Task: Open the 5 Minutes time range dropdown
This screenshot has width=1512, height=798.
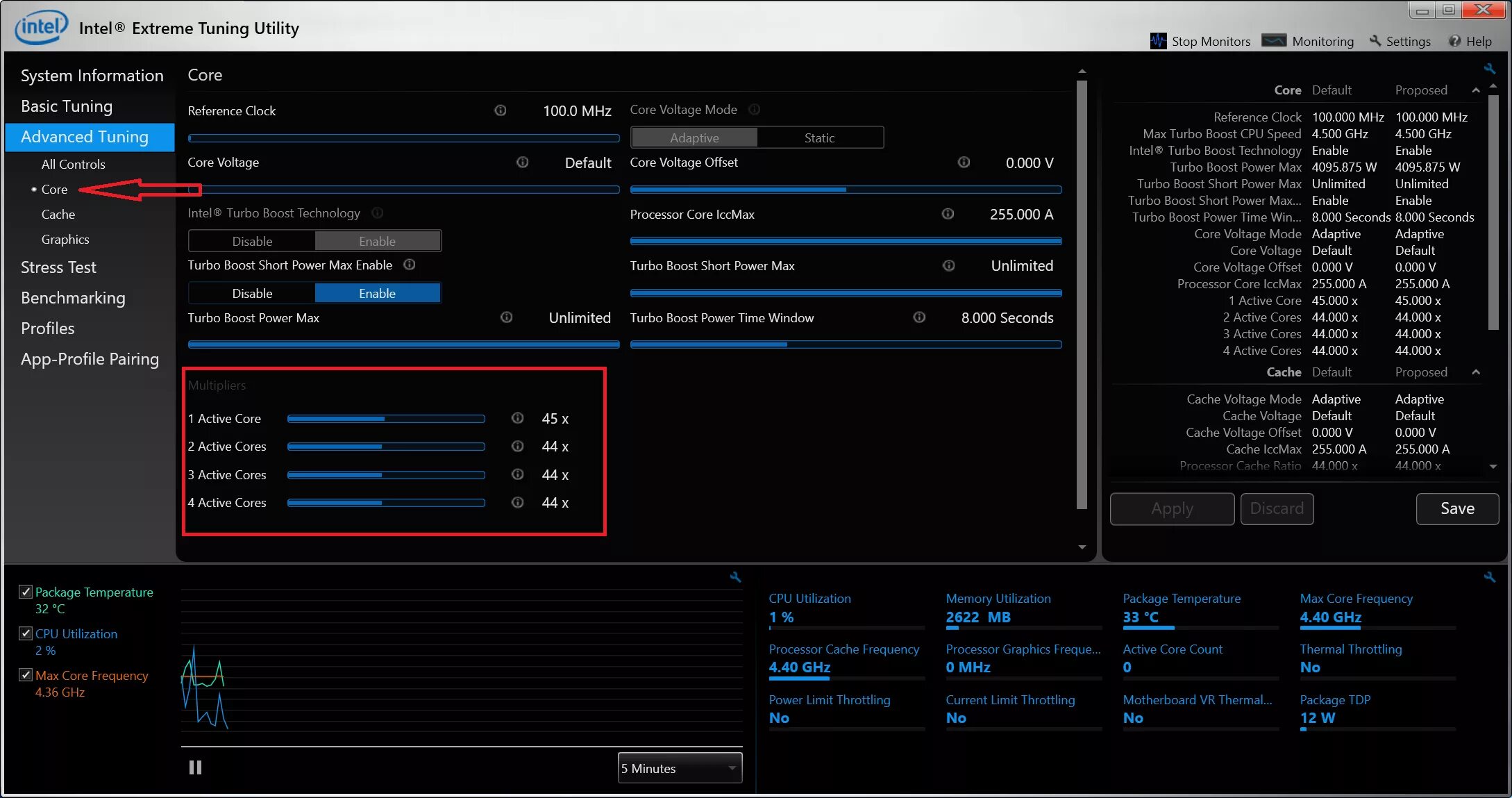Action: [679, 768]
